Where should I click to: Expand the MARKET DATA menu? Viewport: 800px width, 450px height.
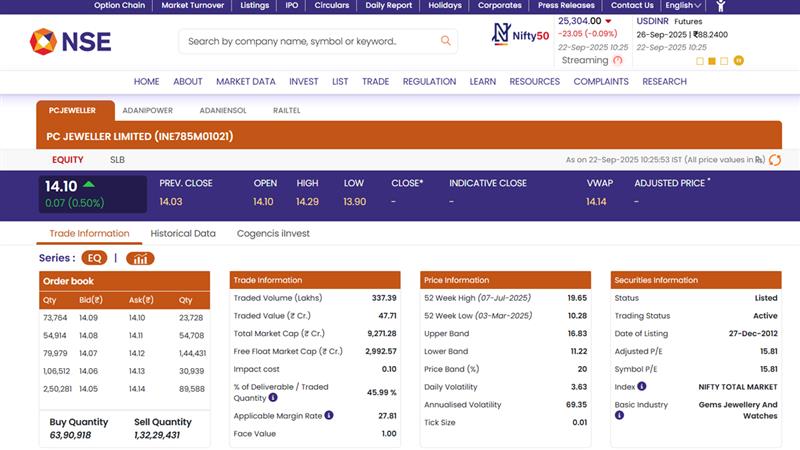(245, 82)
